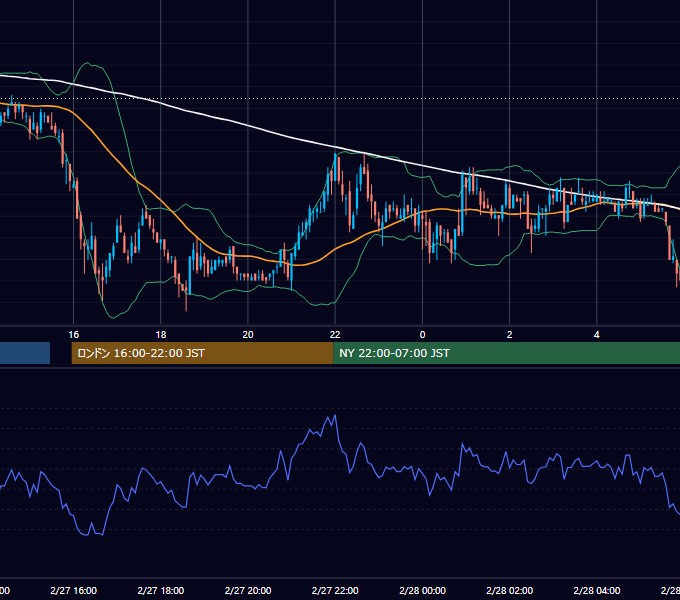The image size is (680, 600).
Task: Click the 2 hour label on price chart axis
Action: 510,335
